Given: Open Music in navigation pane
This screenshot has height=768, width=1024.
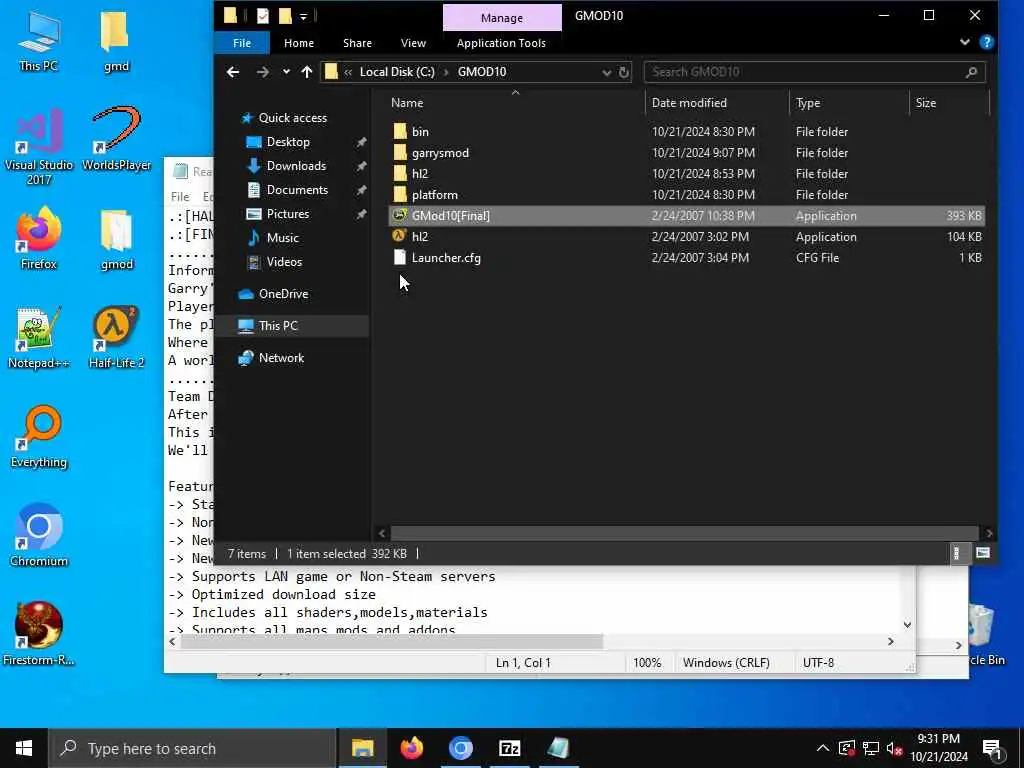Looking at the screenshot, I should [282, 238].
